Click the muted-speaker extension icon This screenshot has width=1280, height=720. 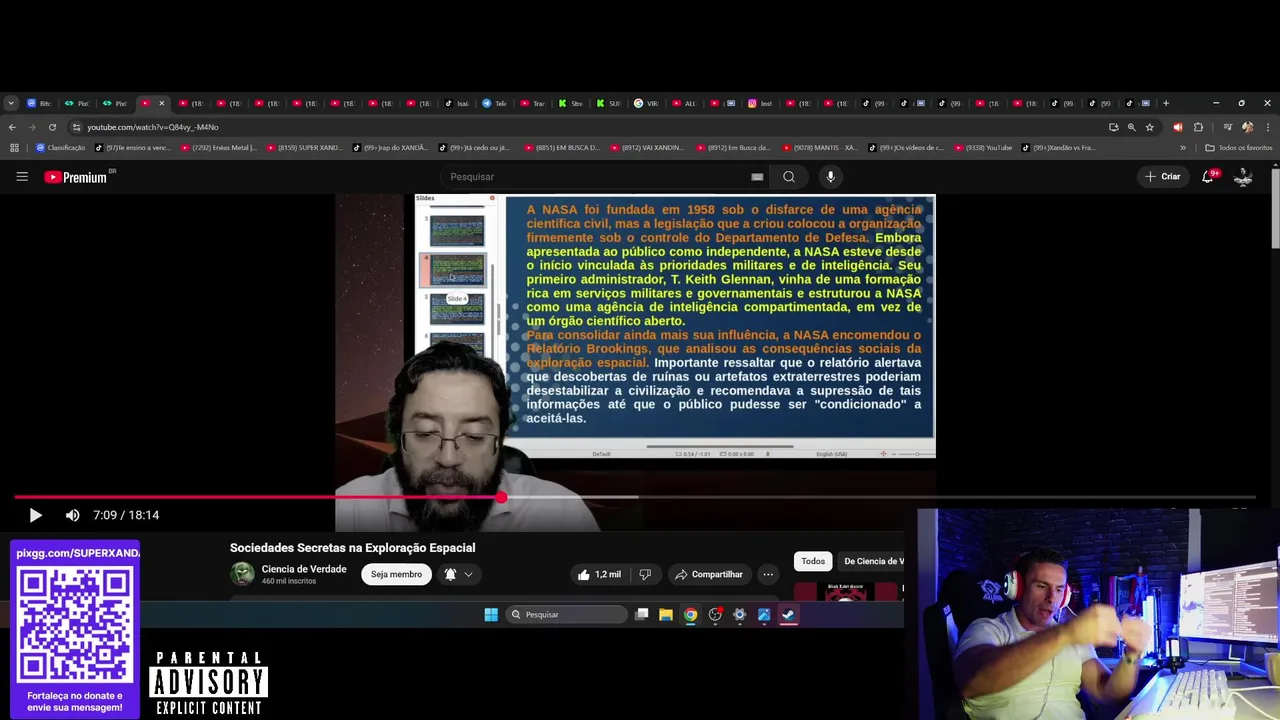[1178, 127]
